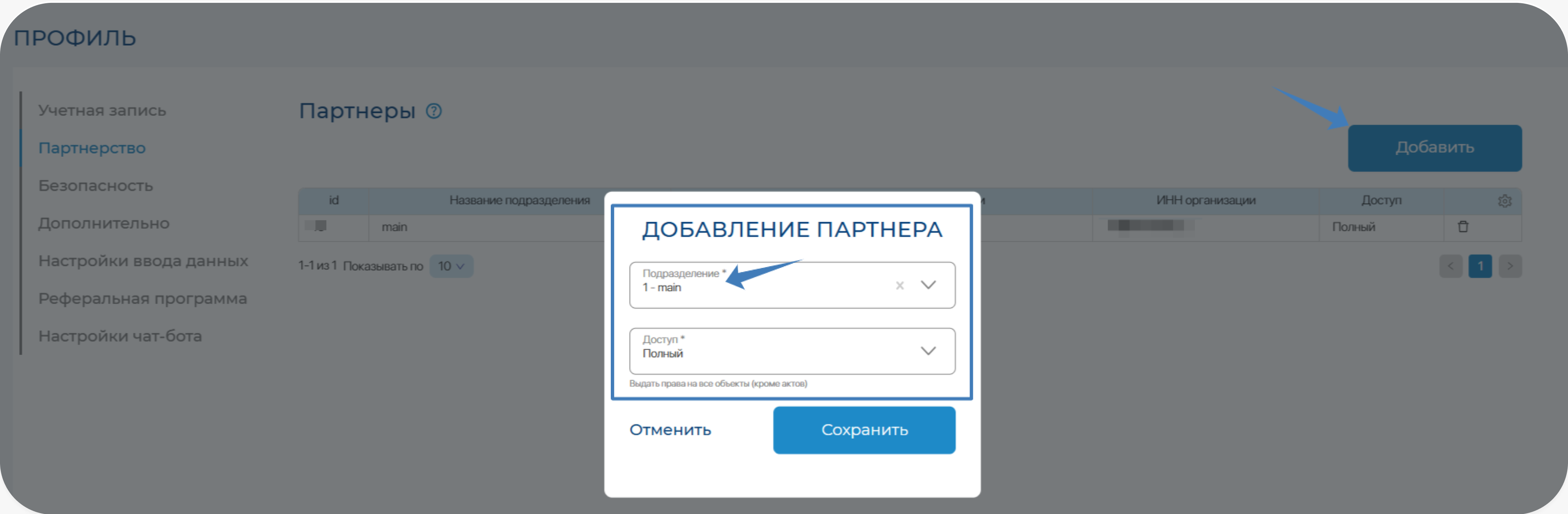Clear the Подразделение field with X icon
This screenshot has height=514, width=1568.
(899, 285)
